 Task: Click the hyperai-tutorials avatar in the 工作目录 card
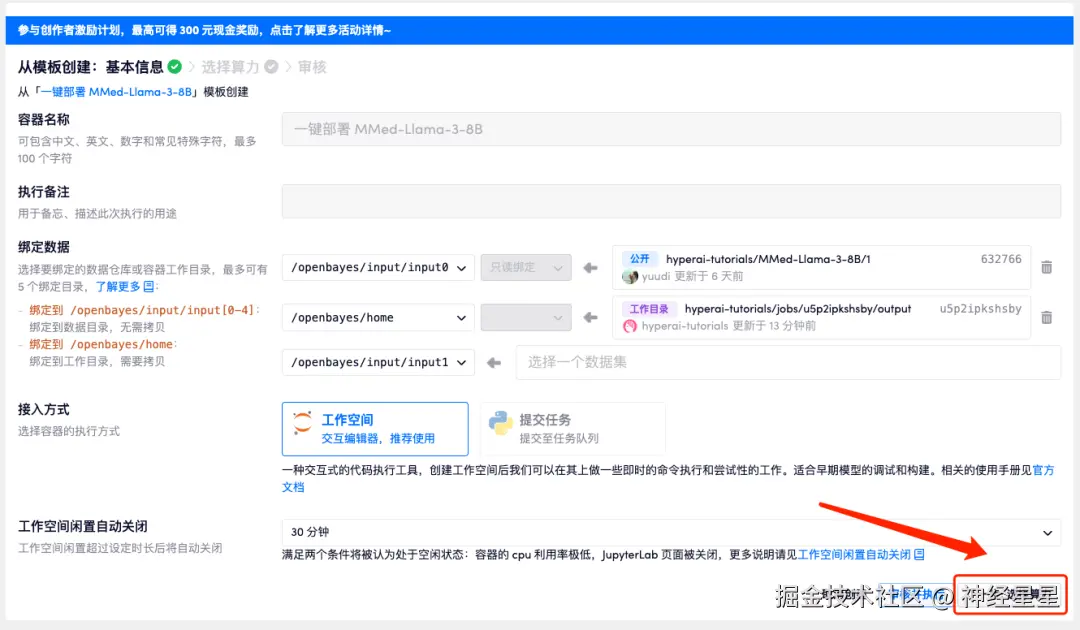pos(630,326)
